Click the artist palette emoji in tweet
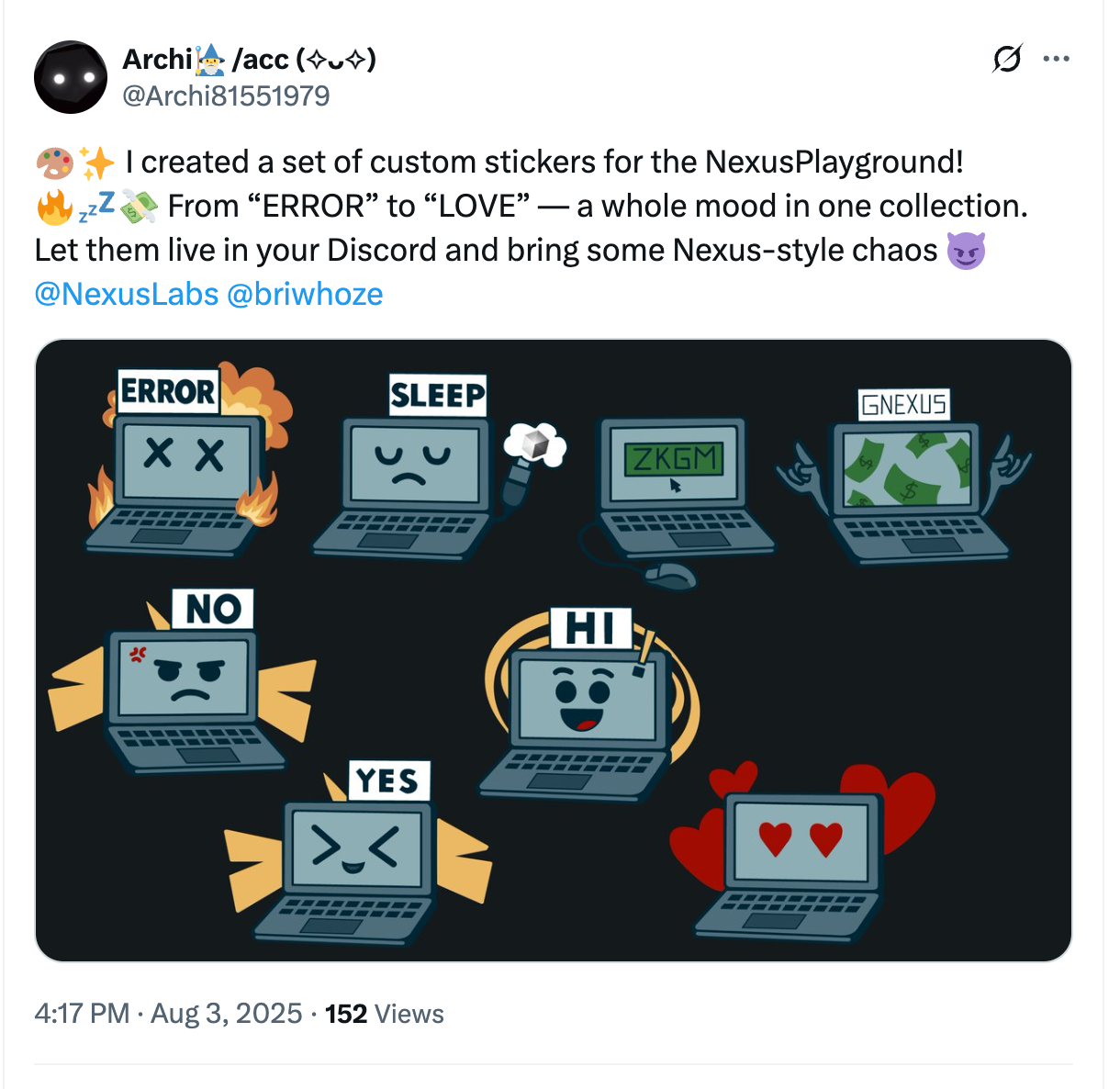The height and width of the screenshot is (1089, 1120). point(54,163)
